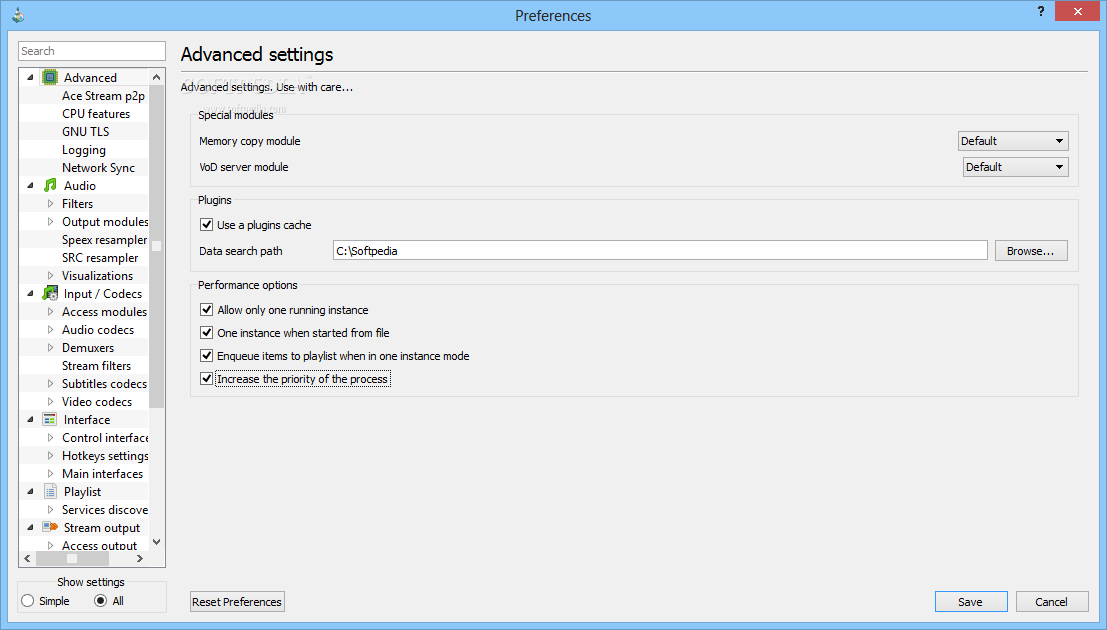Click the Stream output icon
The width and height of the screenshot is (1107, 630).
click(50, 528)
